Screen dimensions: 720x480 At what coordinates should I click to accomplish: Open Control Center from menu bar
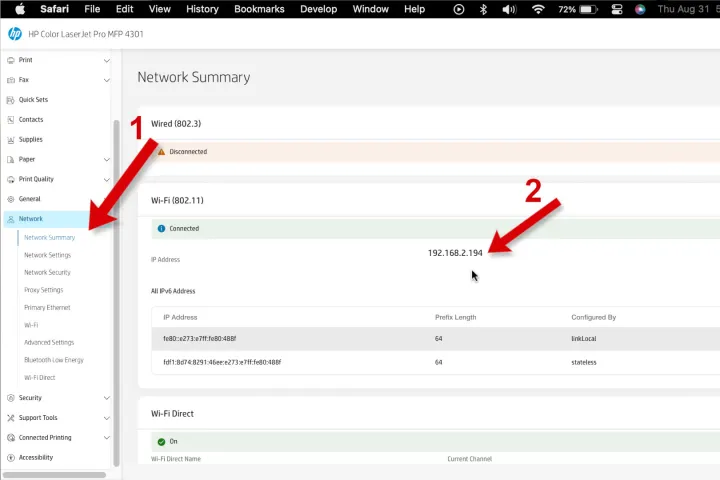[x=617, y=9]
